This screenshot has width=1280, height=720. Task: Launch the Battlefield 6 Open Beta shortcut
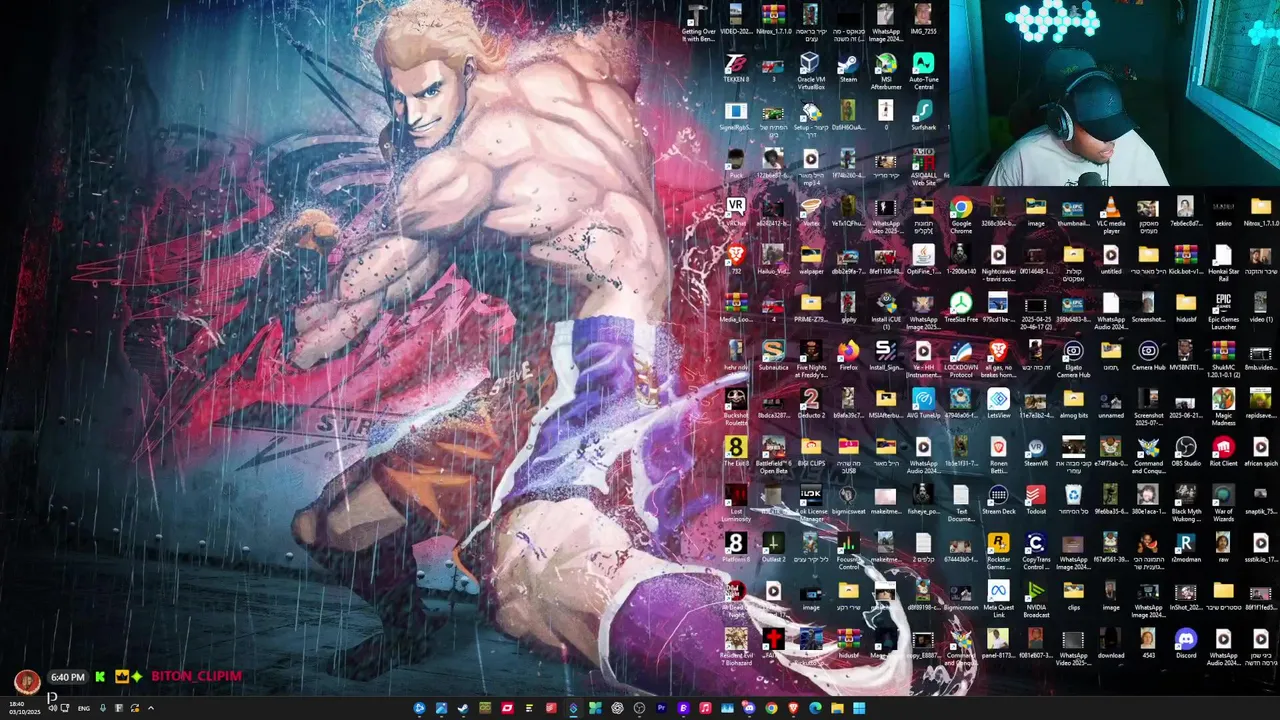coord(773,456)
